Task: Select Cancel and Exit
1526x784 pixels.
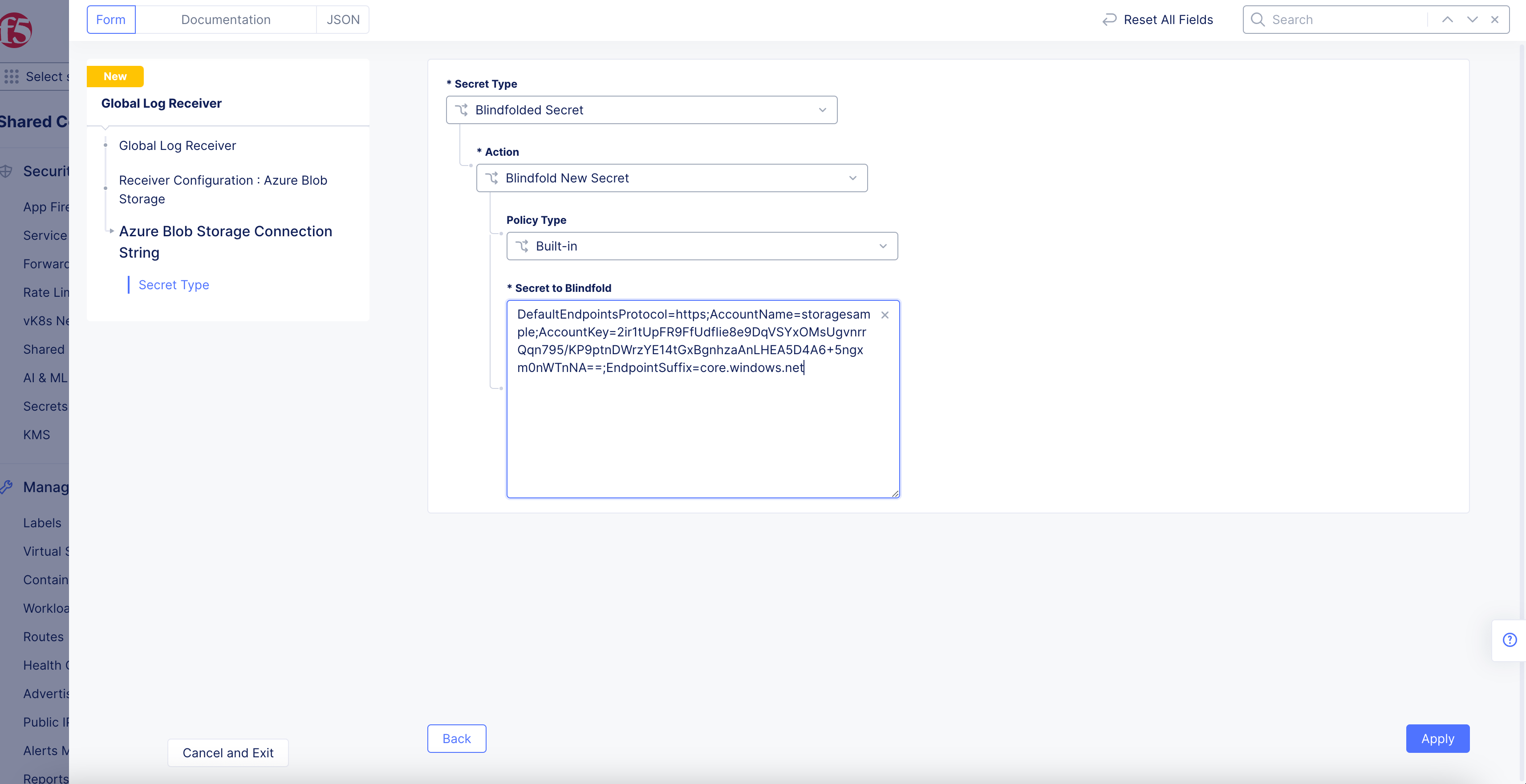Action: click(227, 752)
